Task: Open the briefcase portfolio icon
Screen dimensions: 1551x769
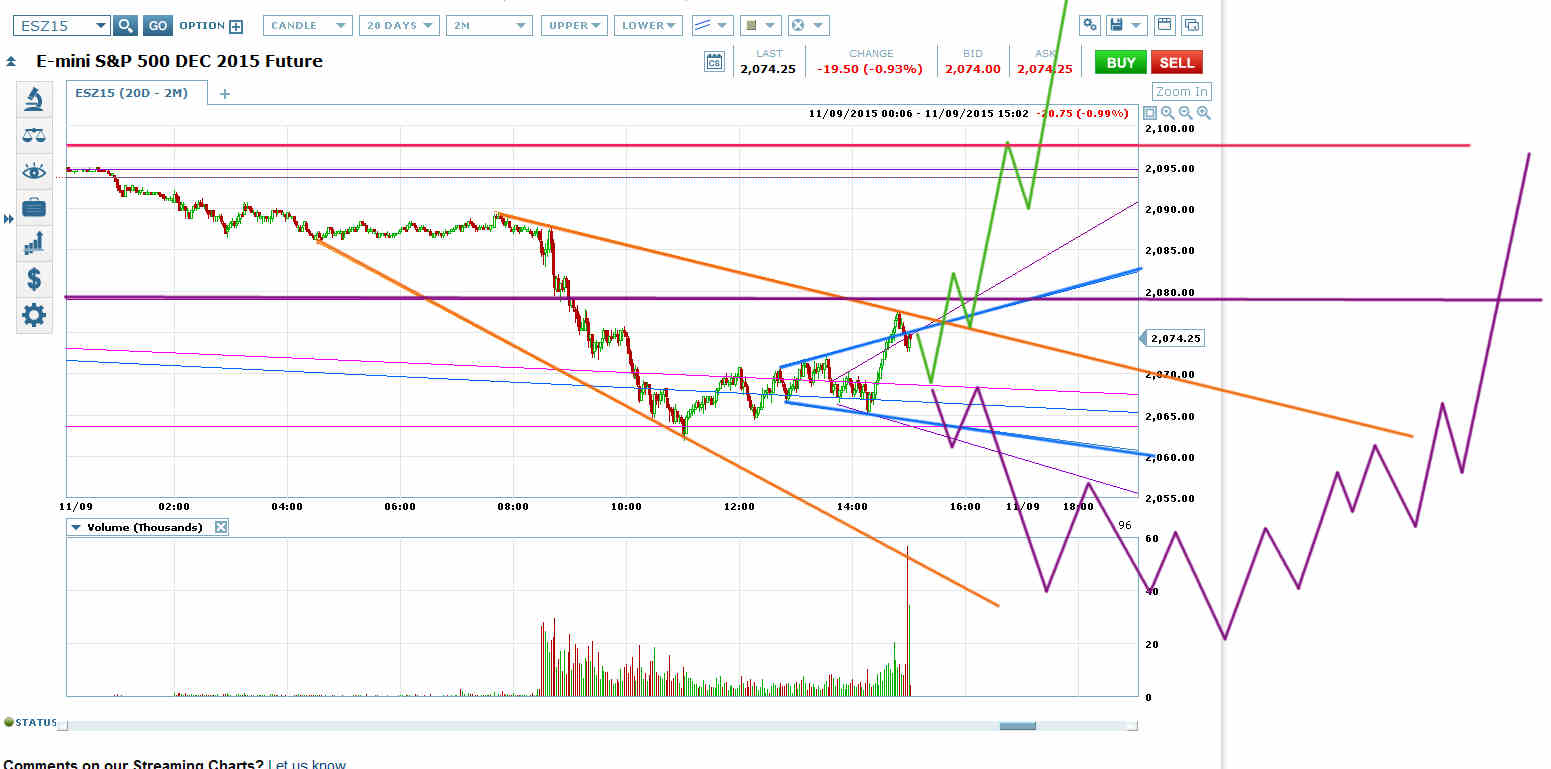Action: pos(34,208)
